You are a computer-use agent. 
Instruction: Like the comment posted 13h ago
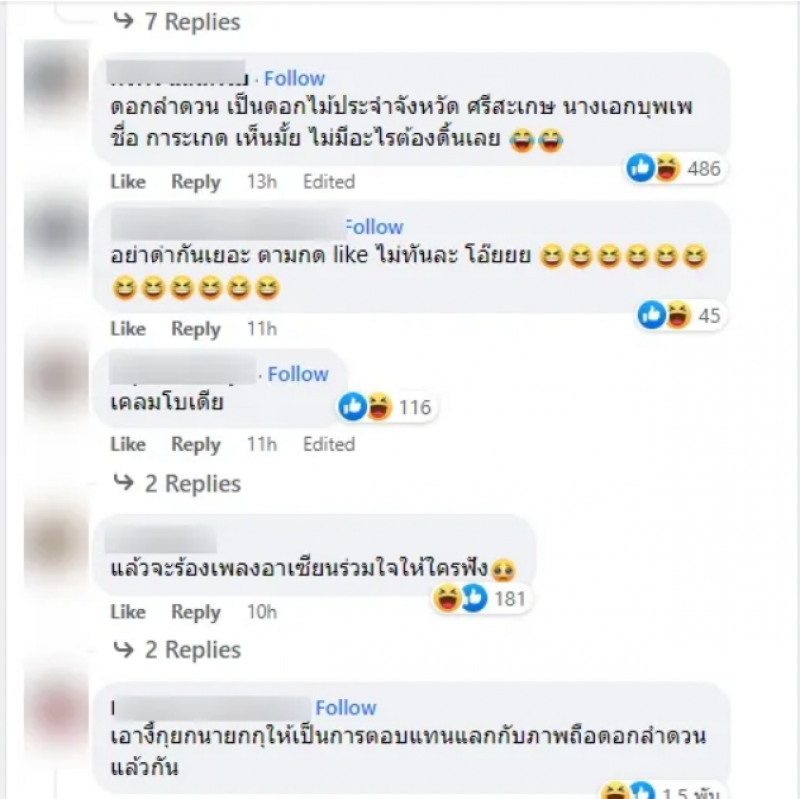click(x=128, y=182)
